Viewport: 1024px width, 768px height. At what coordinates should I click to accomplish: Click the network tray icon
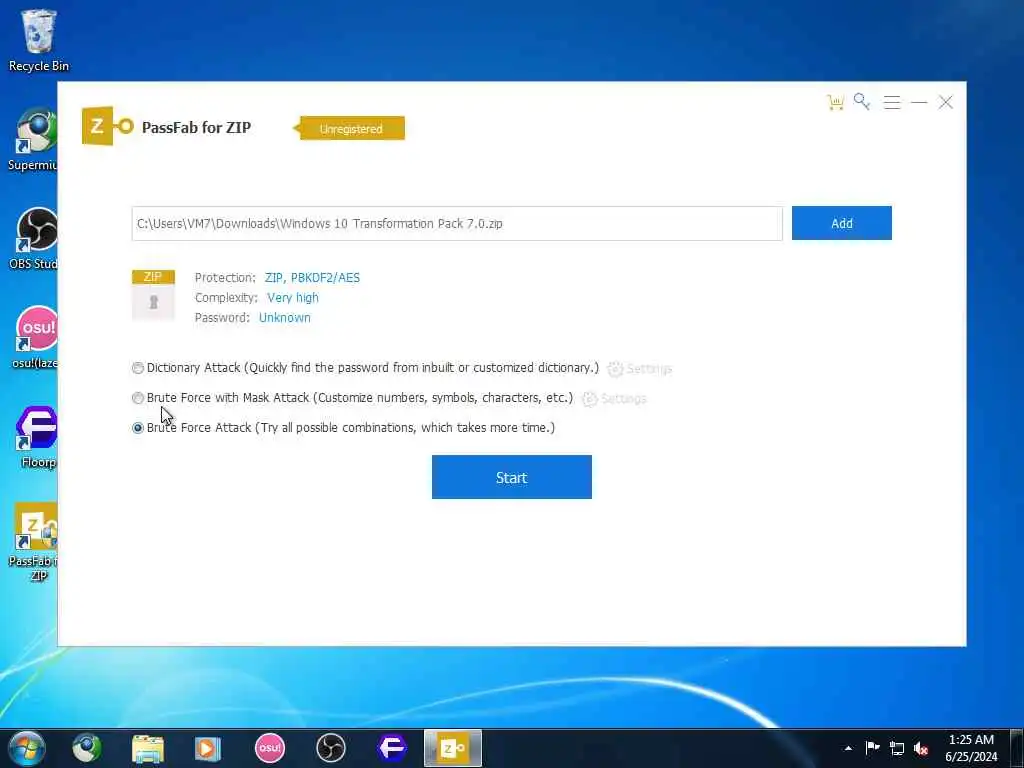pyautogui.click(x=897, y=749)
